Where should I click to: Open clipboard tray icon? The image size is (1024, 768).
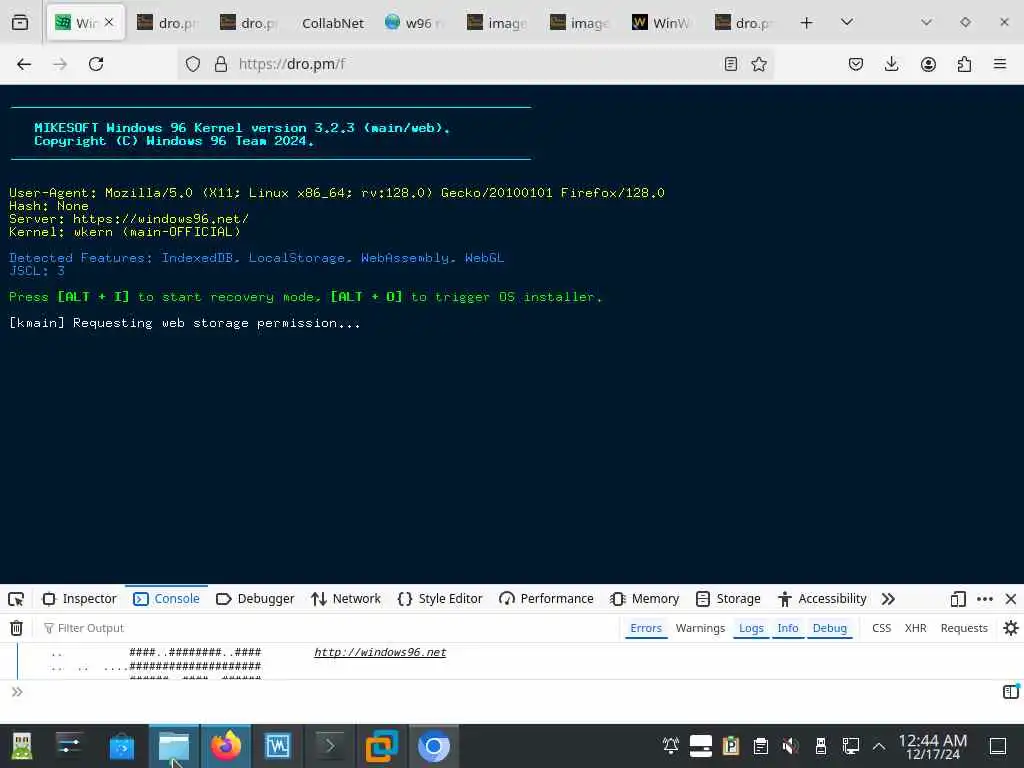pyautogui.click(x=760, y=746)
